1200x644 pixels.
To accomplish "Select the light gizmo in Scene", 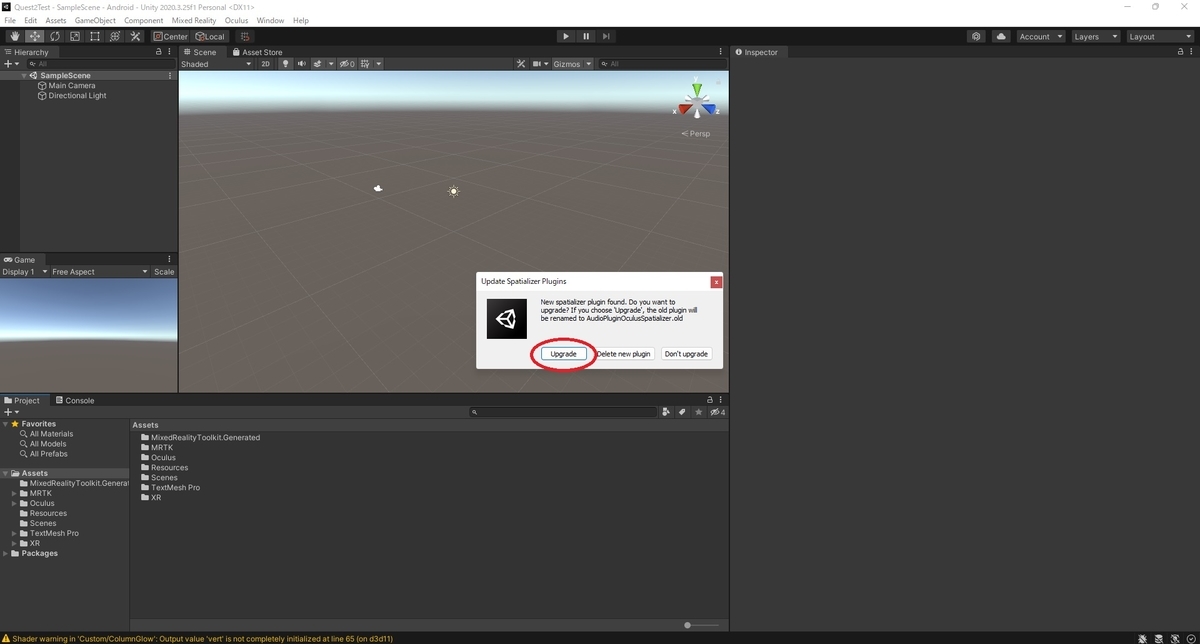I will pyautogui.click(x=454, y=191).
